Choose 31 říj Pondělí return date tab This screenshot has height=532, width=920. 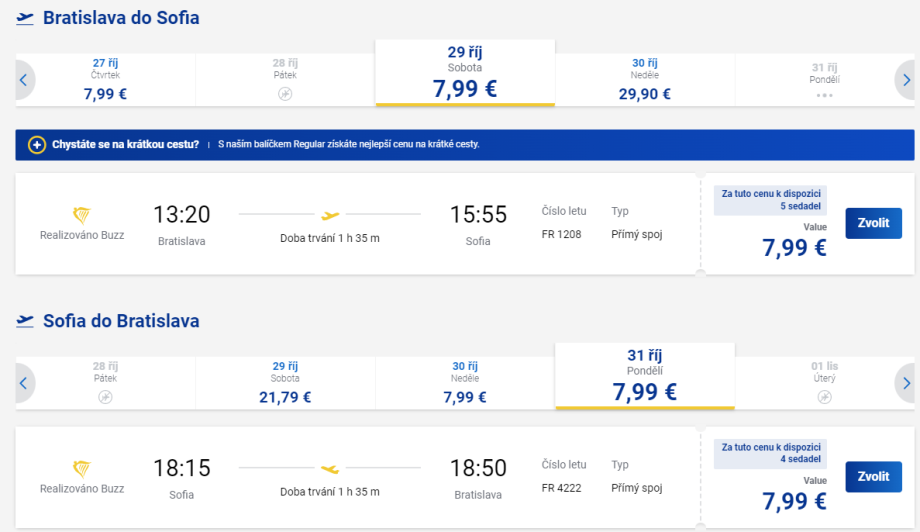(644, 376)
